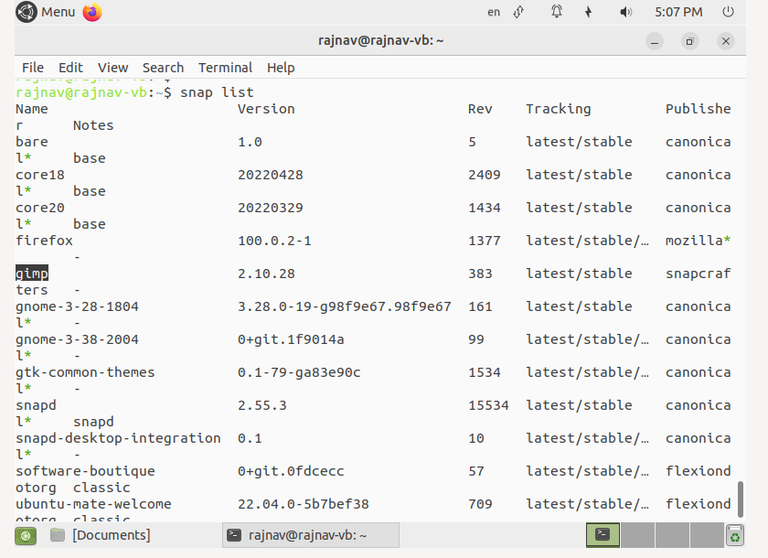Open the Search menu
This screenshot has height=558, width=768.
163,68
